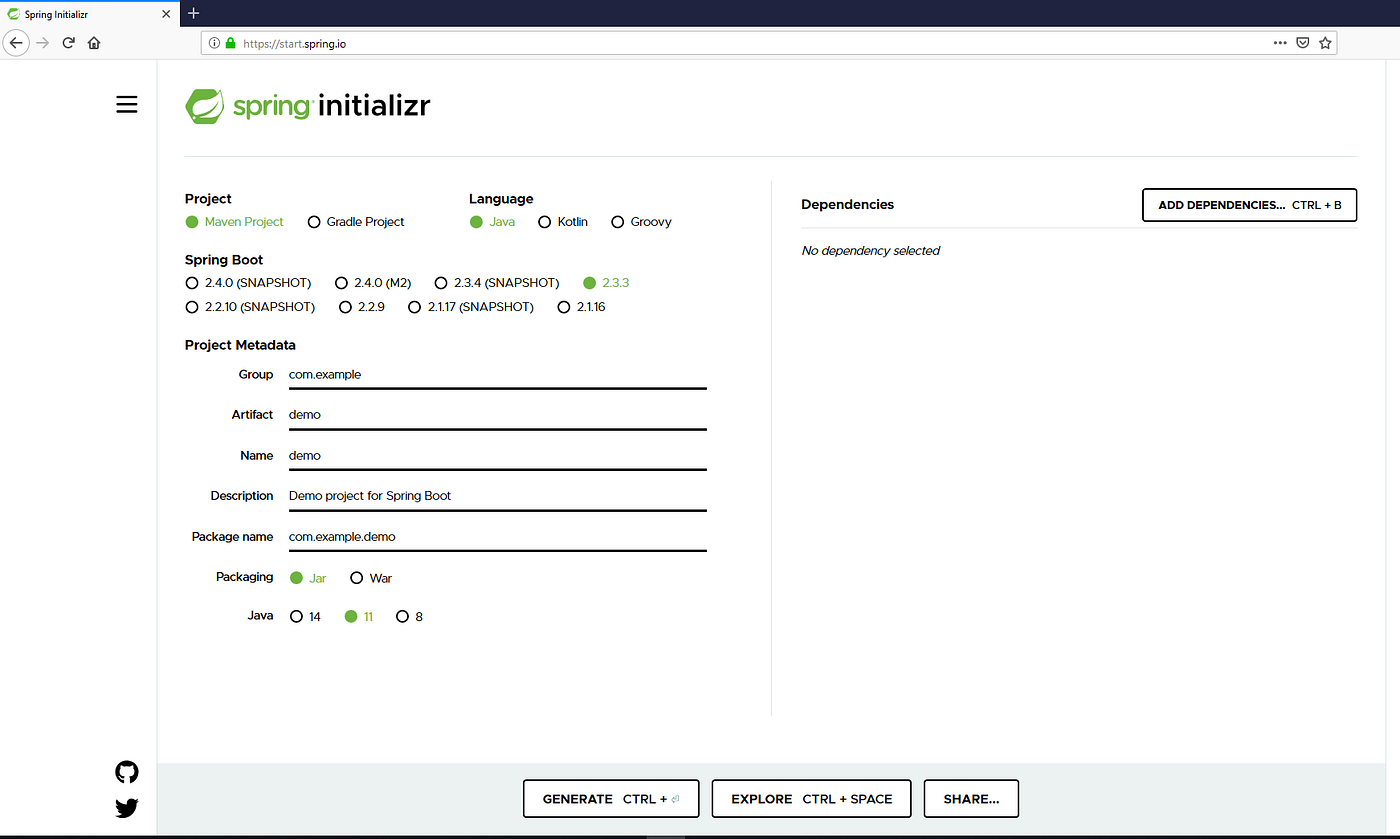Open the hamburger menu icon
Image resolution: width=1400 pixels, height=839 pixels.
pos(127,104)
